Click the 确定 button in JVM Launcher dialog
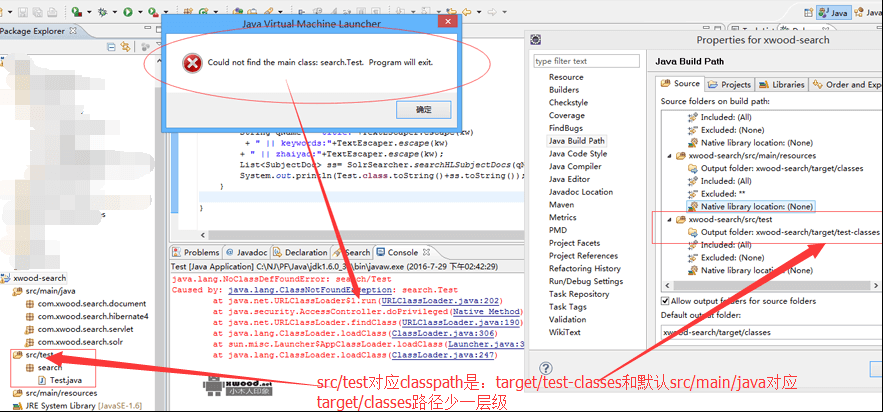 [423, 110]
